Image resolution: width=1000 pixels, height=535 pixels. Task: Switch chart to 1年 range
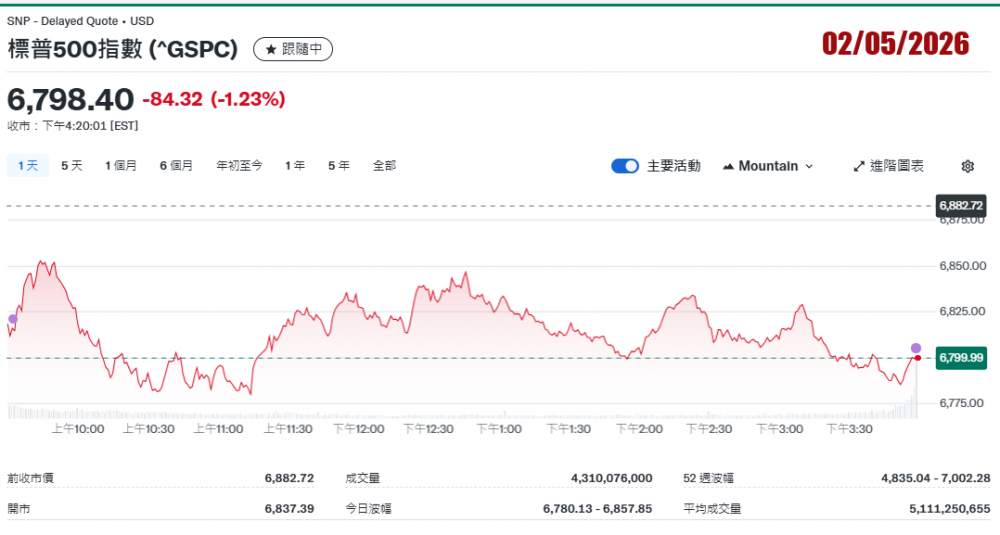coord(295,166)
